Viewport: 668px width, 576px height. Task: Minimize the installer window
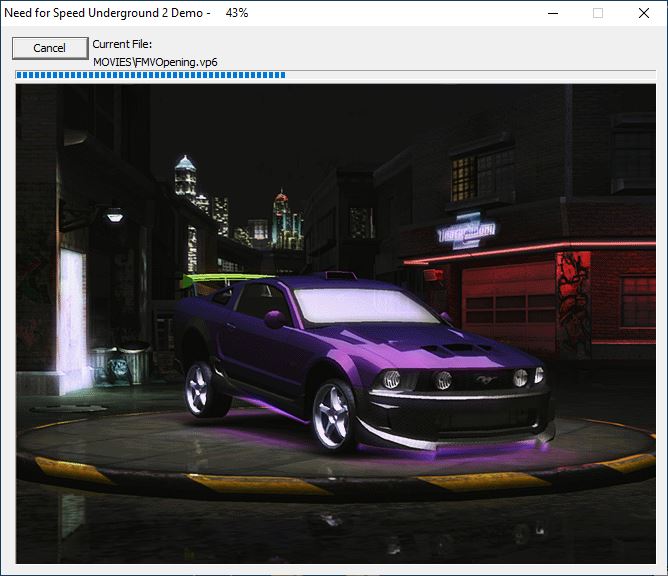tap(553, 13)
